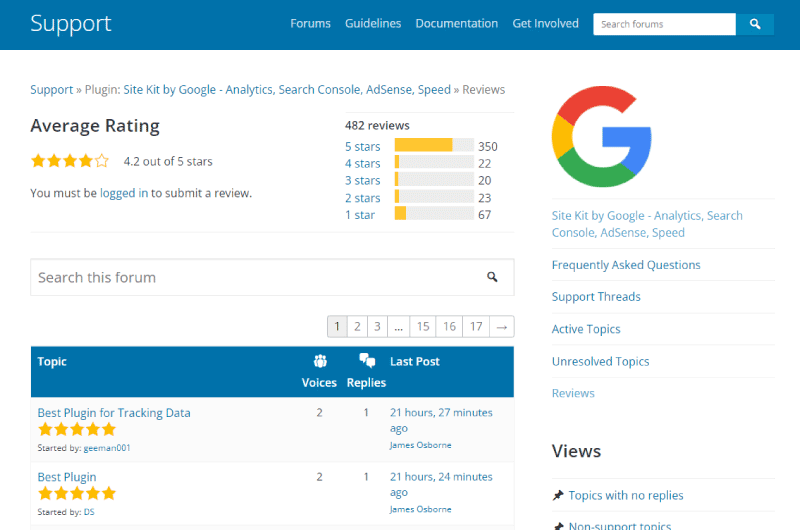Open the Get Involved menu item
This screenshot has width=800, height=530.
[x=545, y=23]
